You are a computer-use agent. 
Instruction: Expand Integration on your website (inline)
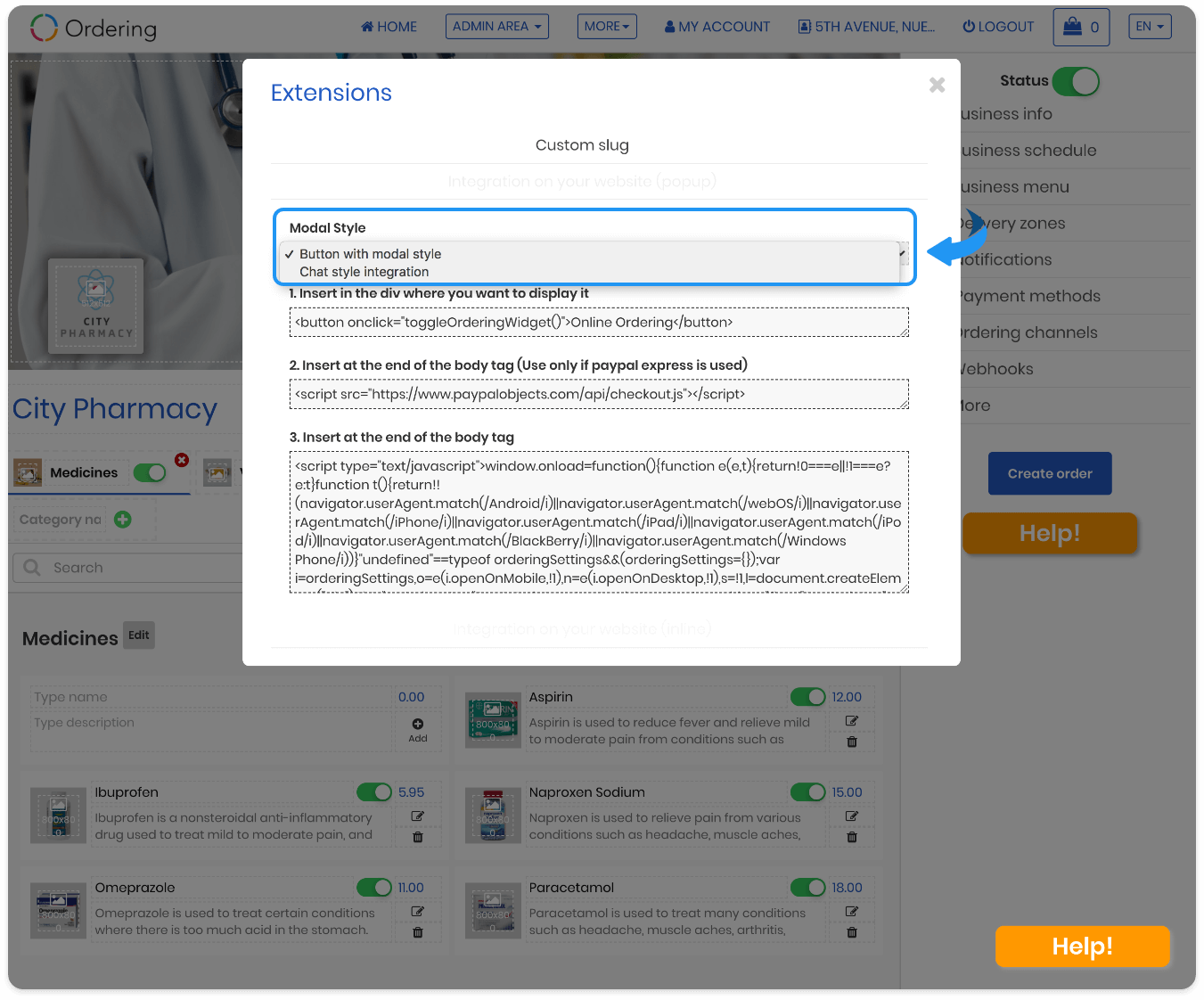coord(582,629)
